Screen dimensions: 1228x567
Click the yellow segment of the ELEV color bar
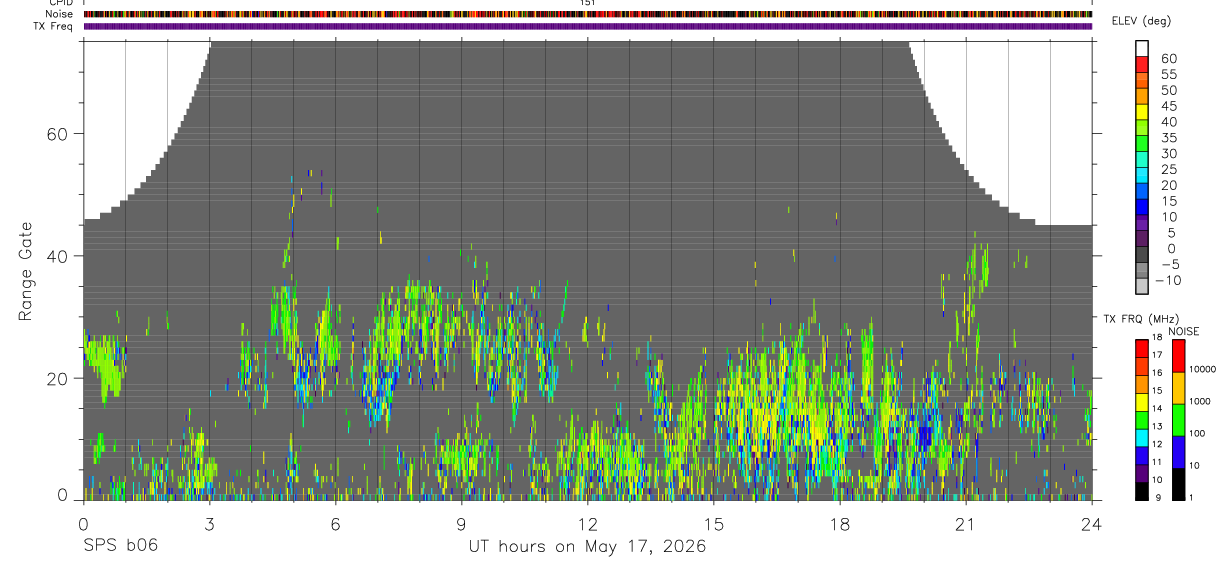pos(1142,111)
